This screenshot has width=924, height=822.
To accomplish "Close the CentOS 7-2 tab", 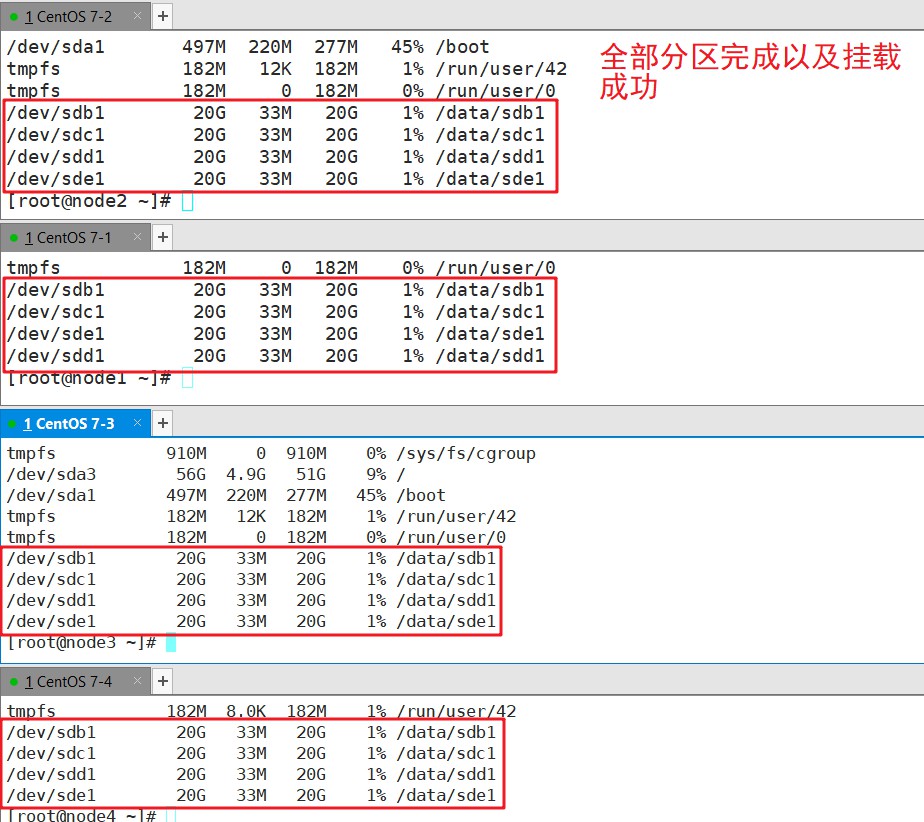I will coord(137,16).
